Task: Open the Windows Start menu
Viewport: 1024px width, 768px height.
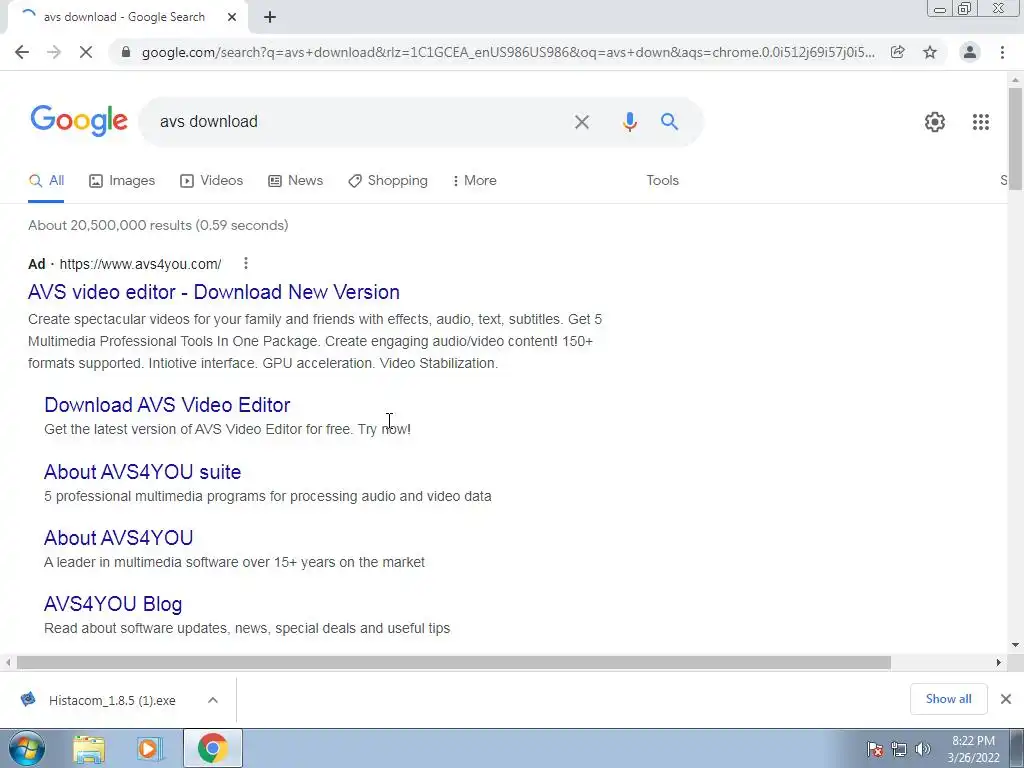Action: (26, 748)
